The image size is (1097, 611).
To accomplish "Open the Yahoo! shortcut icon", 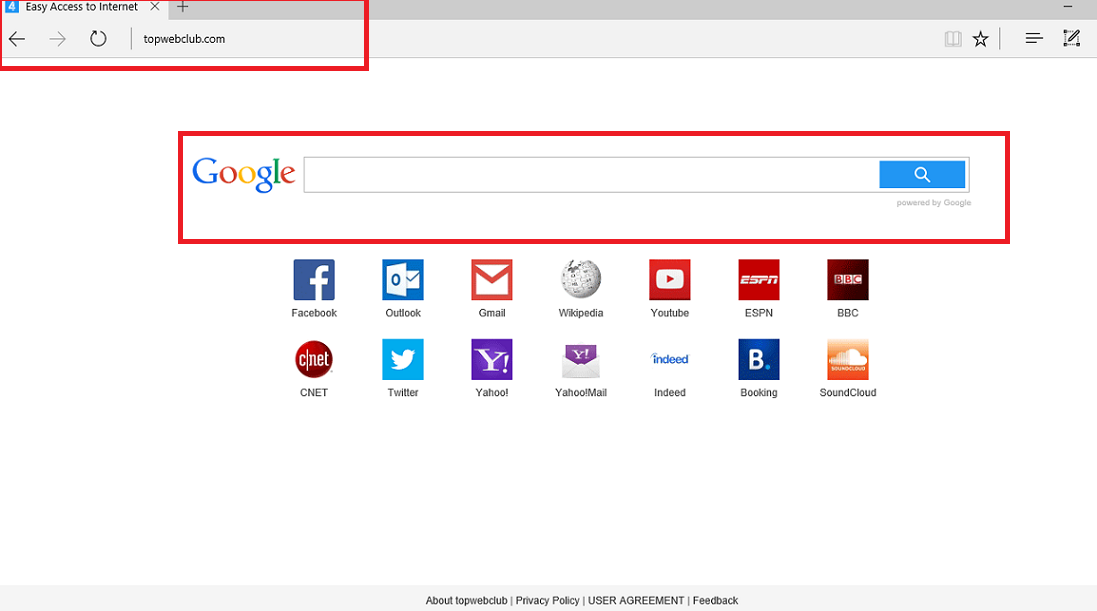I will 492,359.
